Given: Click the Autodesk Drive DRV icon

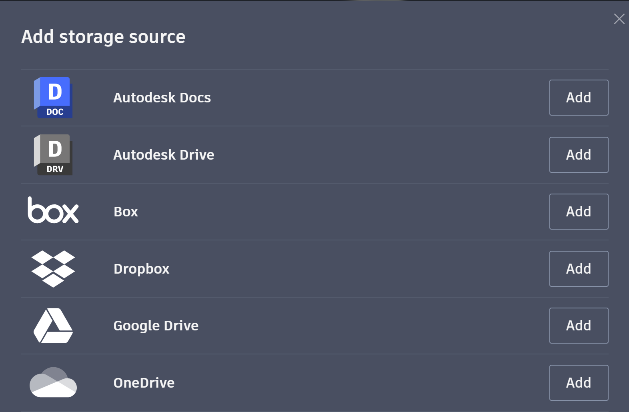Looking at the screenshot, I should pyautogui.click(x=53, y=154).
